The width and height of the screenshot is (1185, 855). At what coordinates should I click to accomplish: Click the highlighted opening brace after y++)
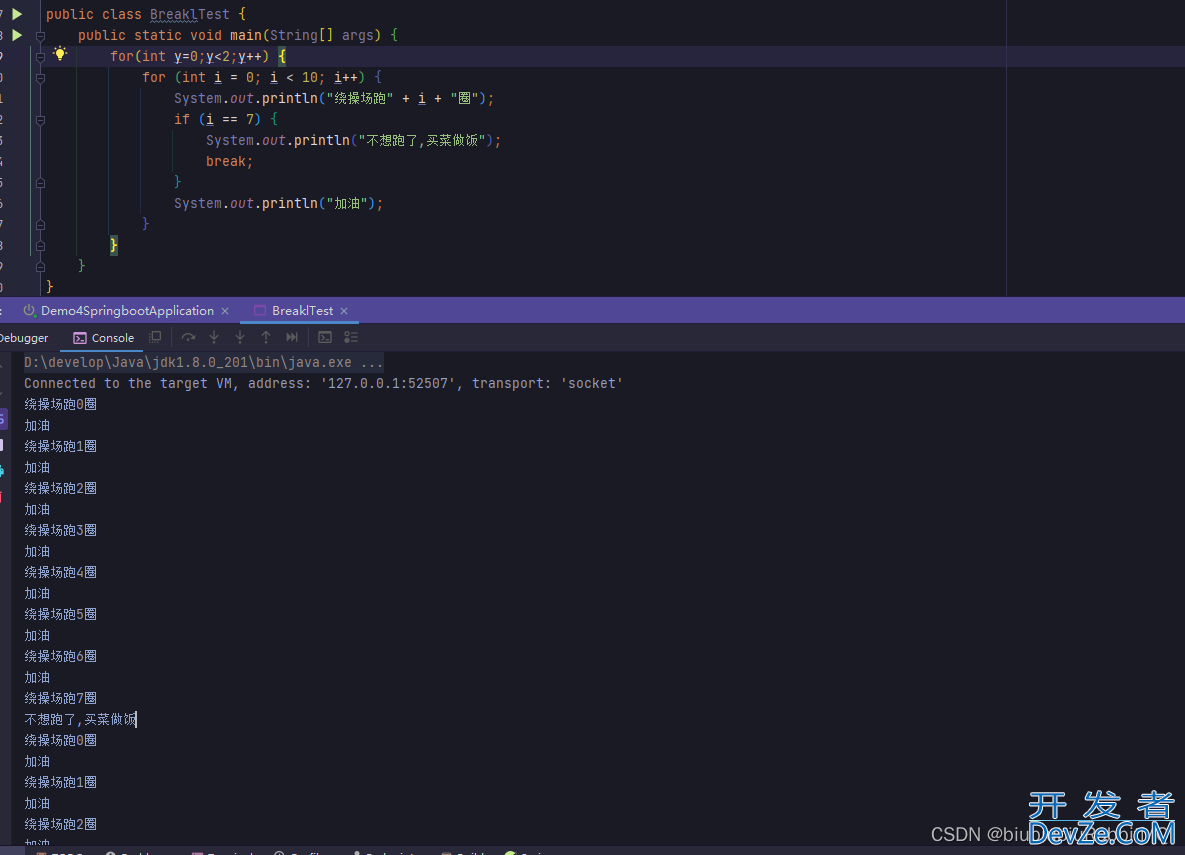click(x=283, y=56)
